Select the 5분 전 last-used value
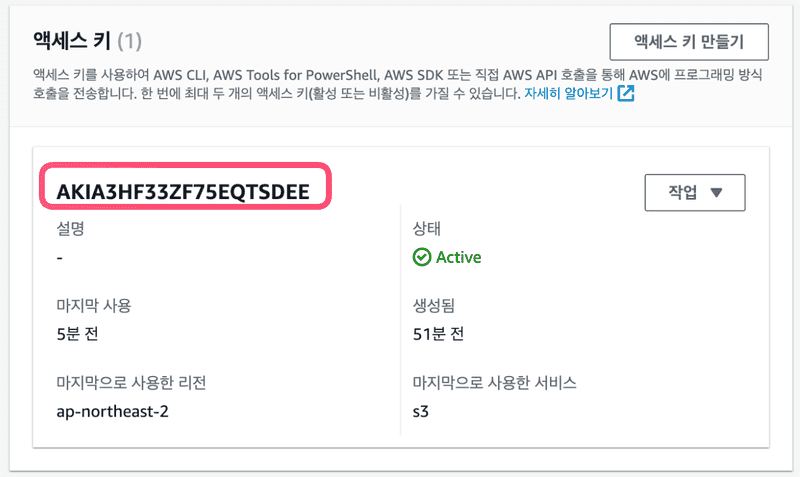This screenshot has height=477, width=800. (79, 333)
